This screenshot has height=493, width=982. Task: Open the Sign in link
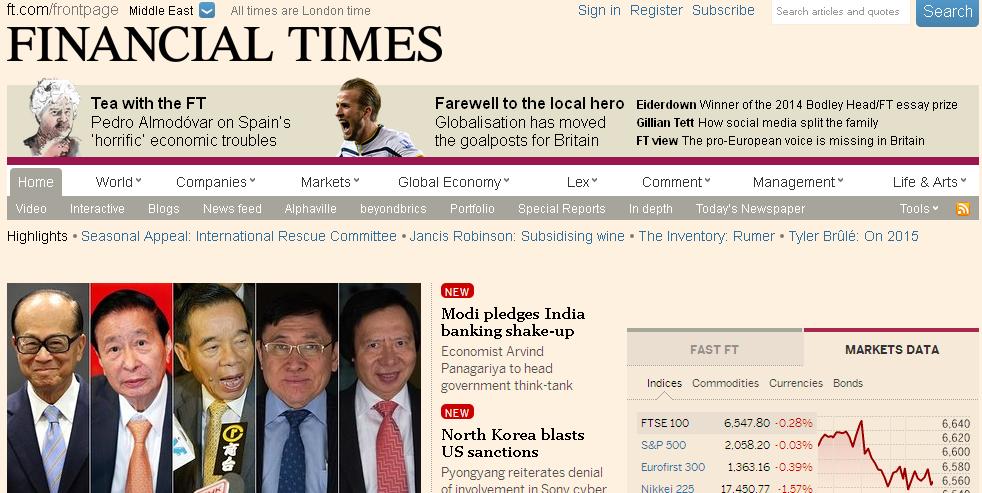pyautogui.click(x=599, y=10)
